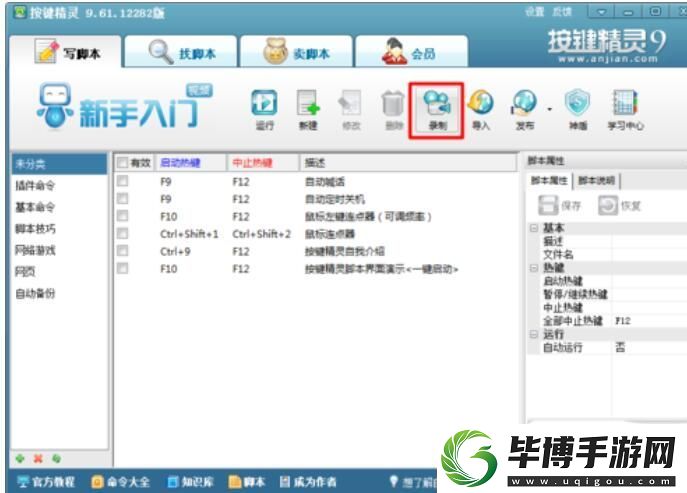This screenshot has width=687, height=493.
Task: Select 插件命令 category
Action: (x=59, y=185)
